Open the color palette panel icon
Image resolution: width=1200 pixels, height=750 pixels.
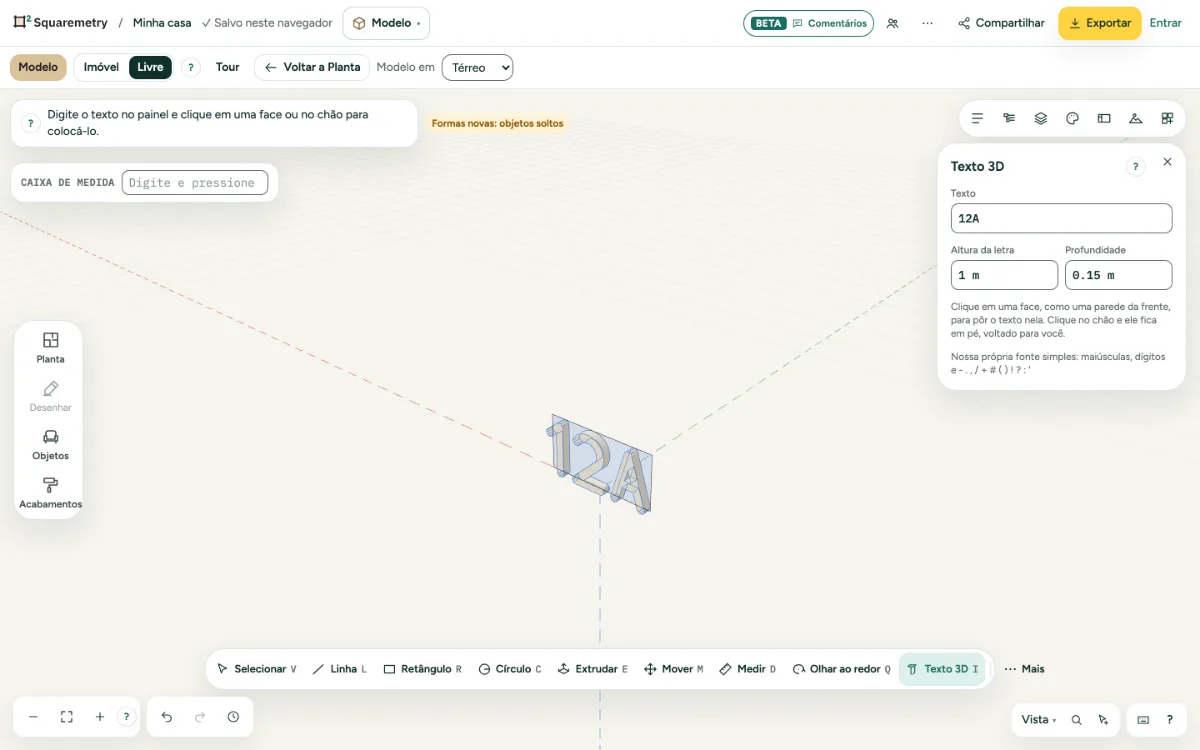coord(1072,118)
